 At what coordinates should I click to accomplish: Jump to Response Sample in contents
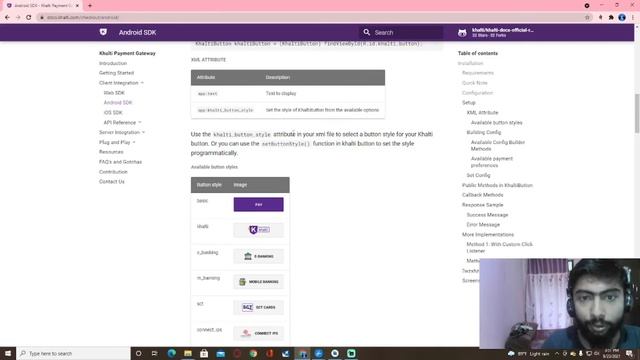pyautogui.click(x=482, y=205)
